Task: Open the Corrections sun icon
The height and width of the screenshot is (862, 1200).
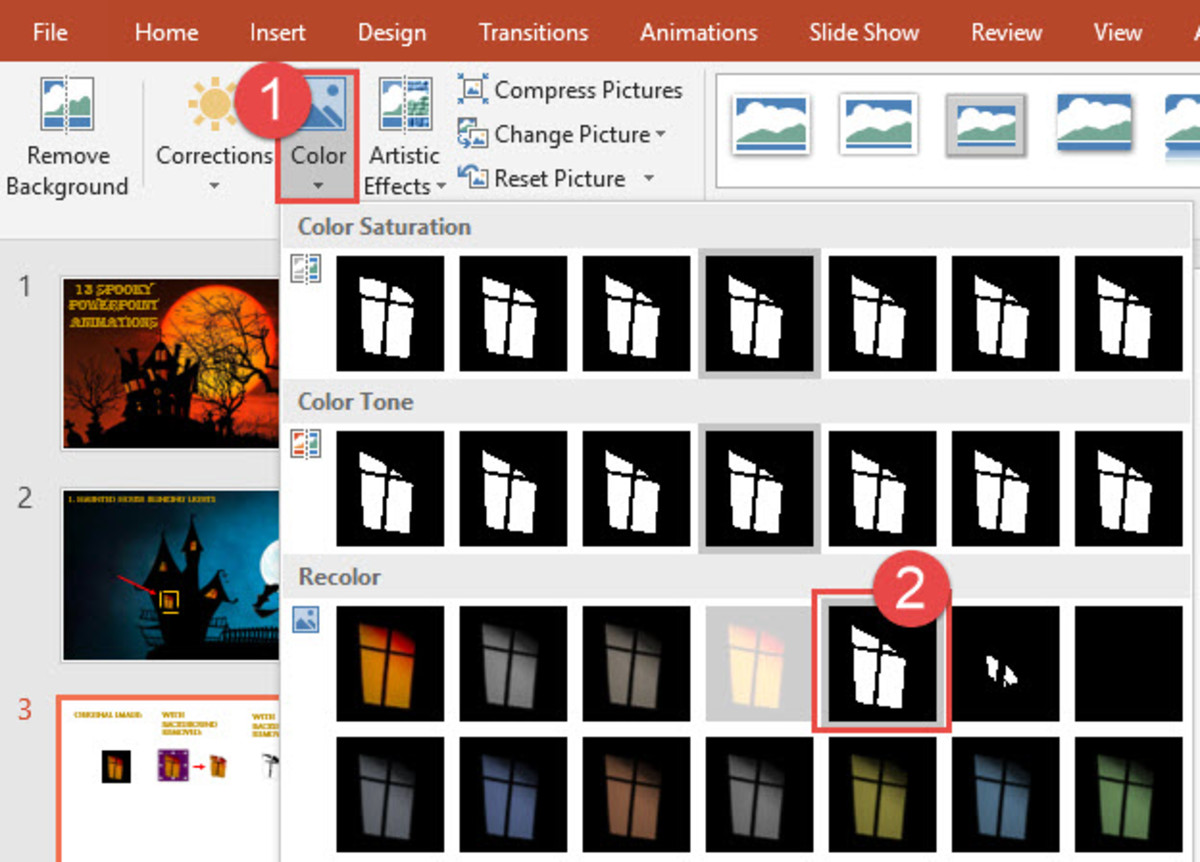Action: pyautogui.click(x=213, y=106)
